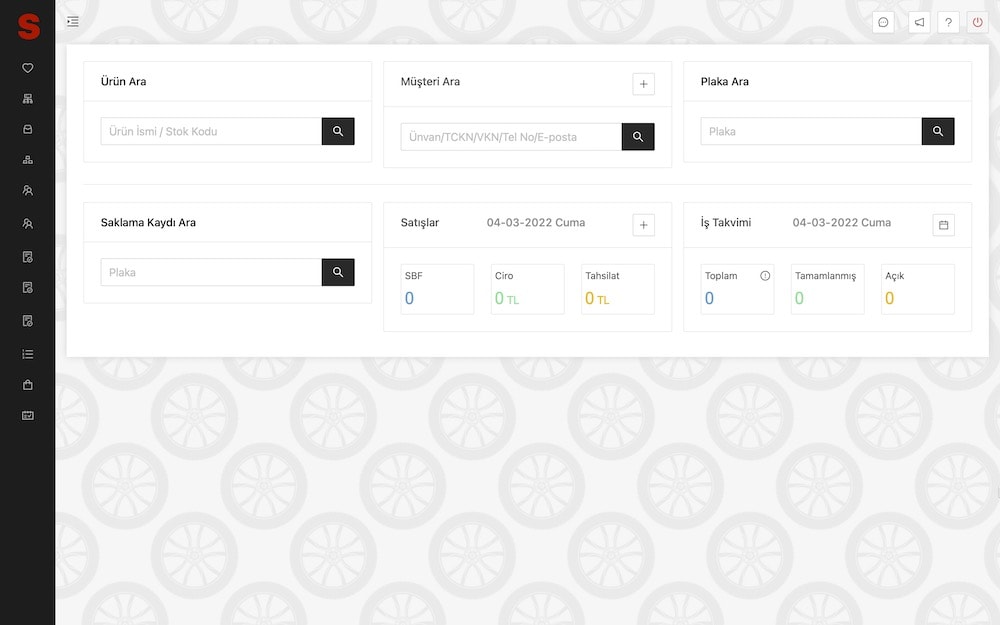Run the Saklama Kaydı Ara search
Screen dimensions: 1000x625
pyautogui.click(x=338, y=272)
